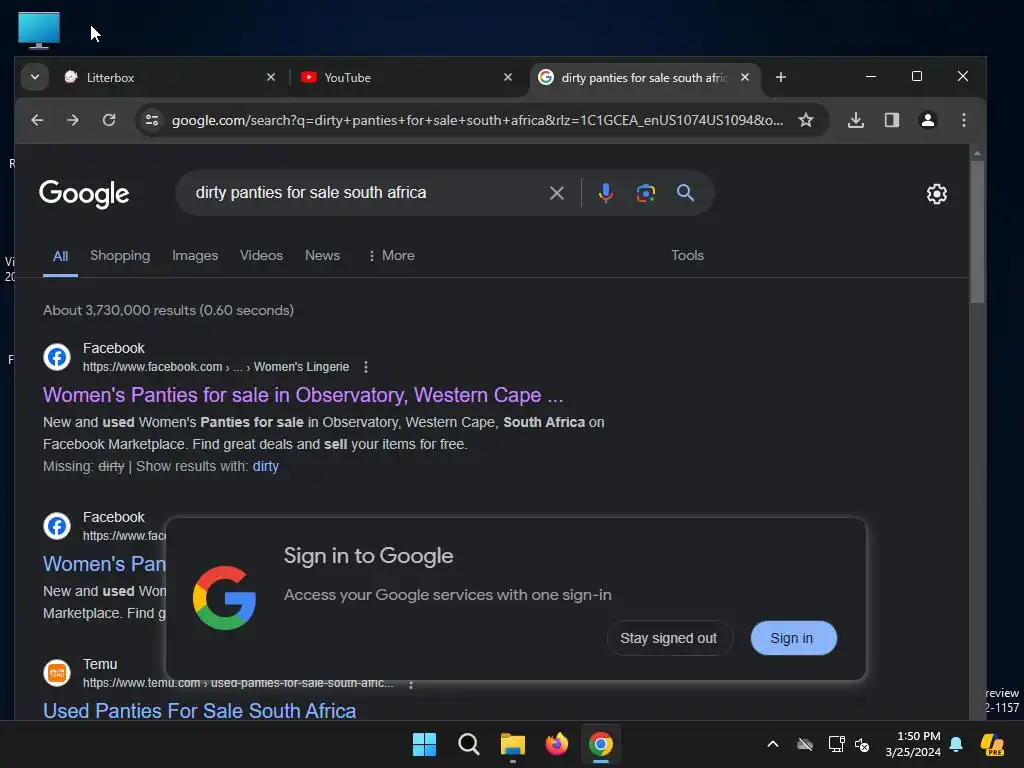
Task: Click the Chrome back arrow
Action: pos(37,120)
